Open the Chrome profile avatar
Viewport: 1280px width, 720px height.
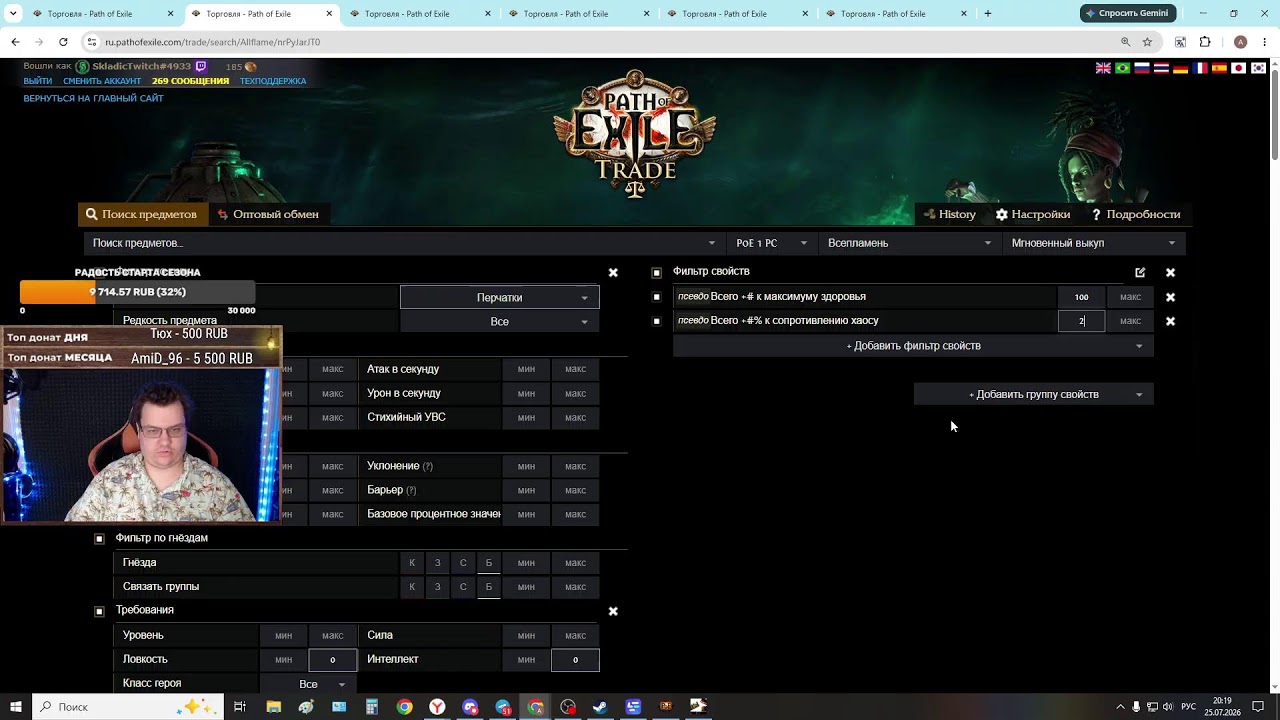click(x=1240, y=42)
